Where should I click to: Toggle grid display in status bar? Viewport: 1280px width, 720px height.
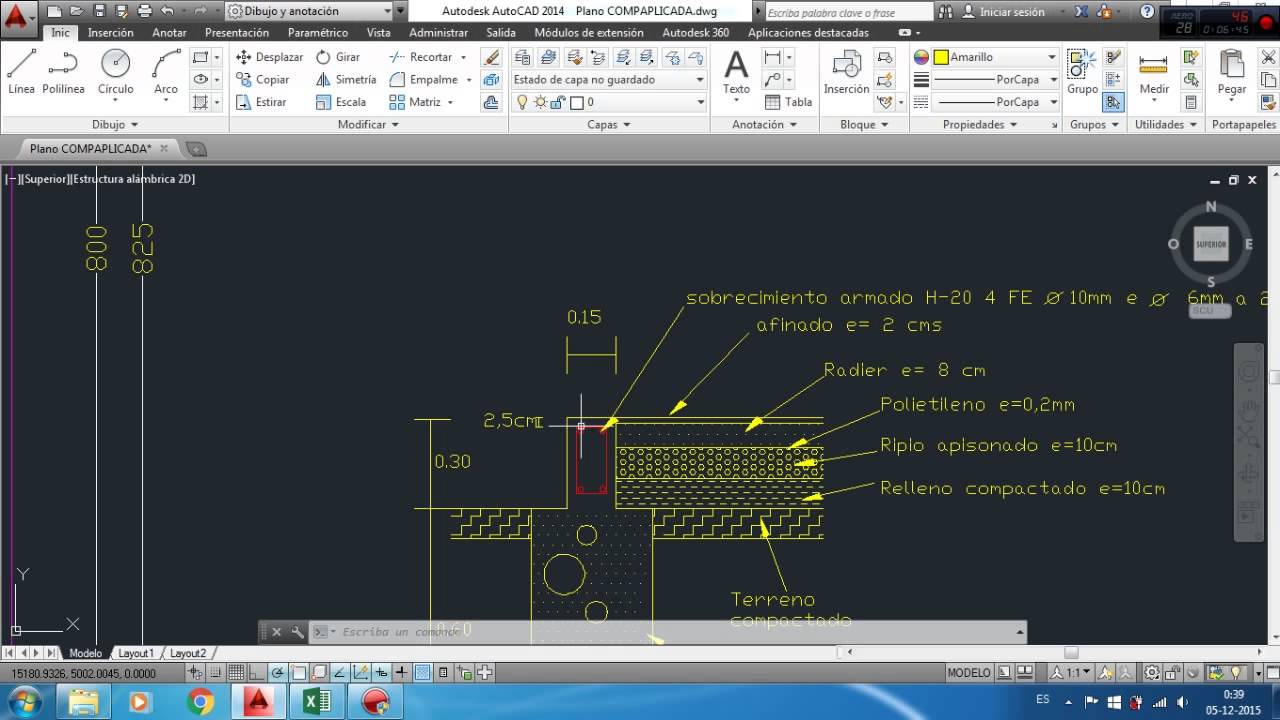coord(236,673)
